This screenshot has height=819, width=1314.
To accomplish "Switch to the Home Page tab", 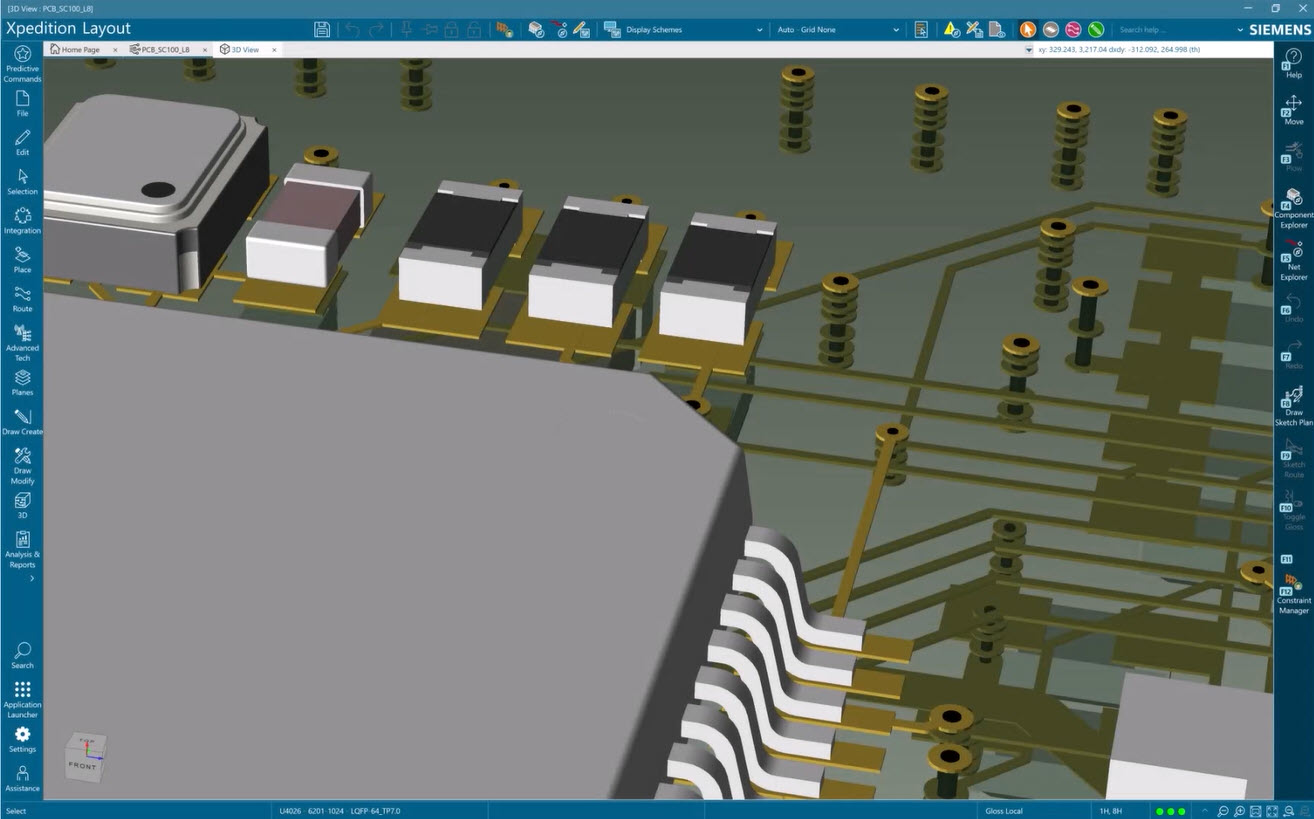I will (80, 49).
